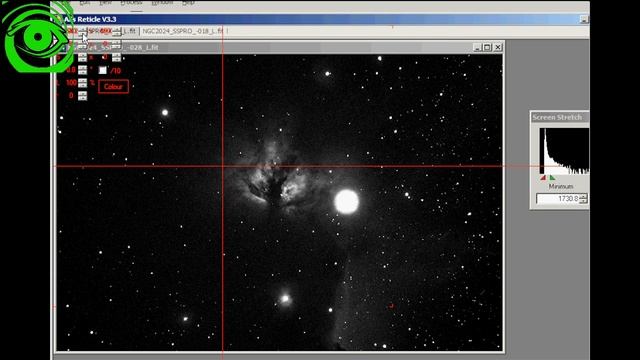Click the large bright star in the image

pos(347,201)
